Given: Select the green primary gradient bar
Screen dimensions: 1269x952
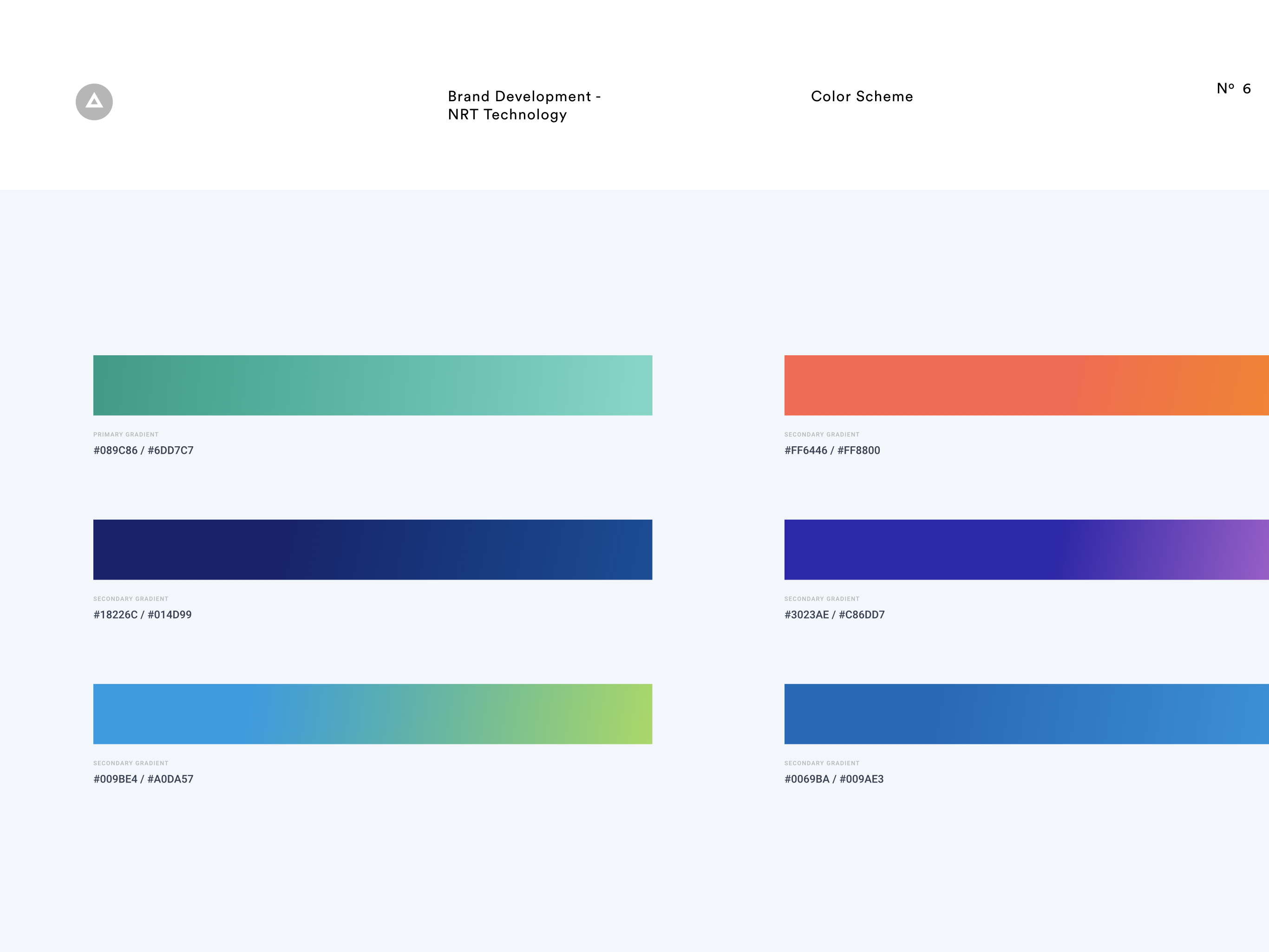Looking at the screenshot, I should [x=373, y=385].
